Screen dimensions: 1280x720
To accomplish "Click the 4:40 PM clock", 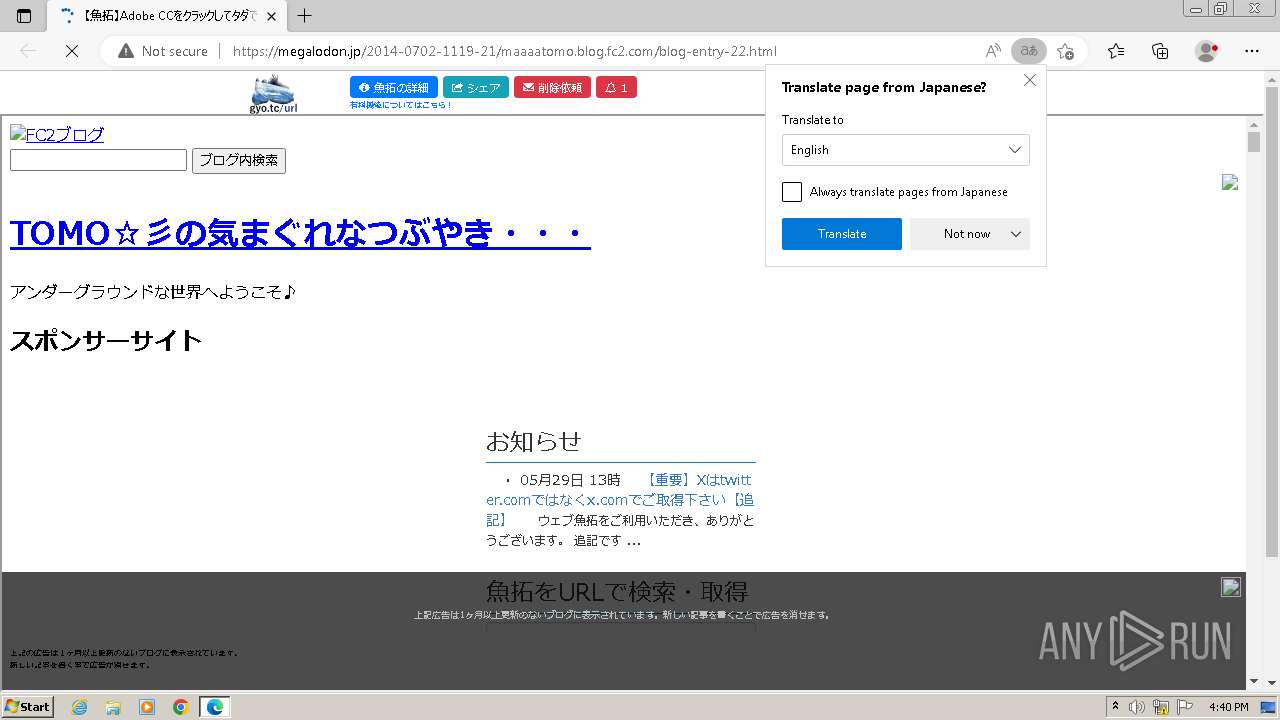I will pos(1228,707).
